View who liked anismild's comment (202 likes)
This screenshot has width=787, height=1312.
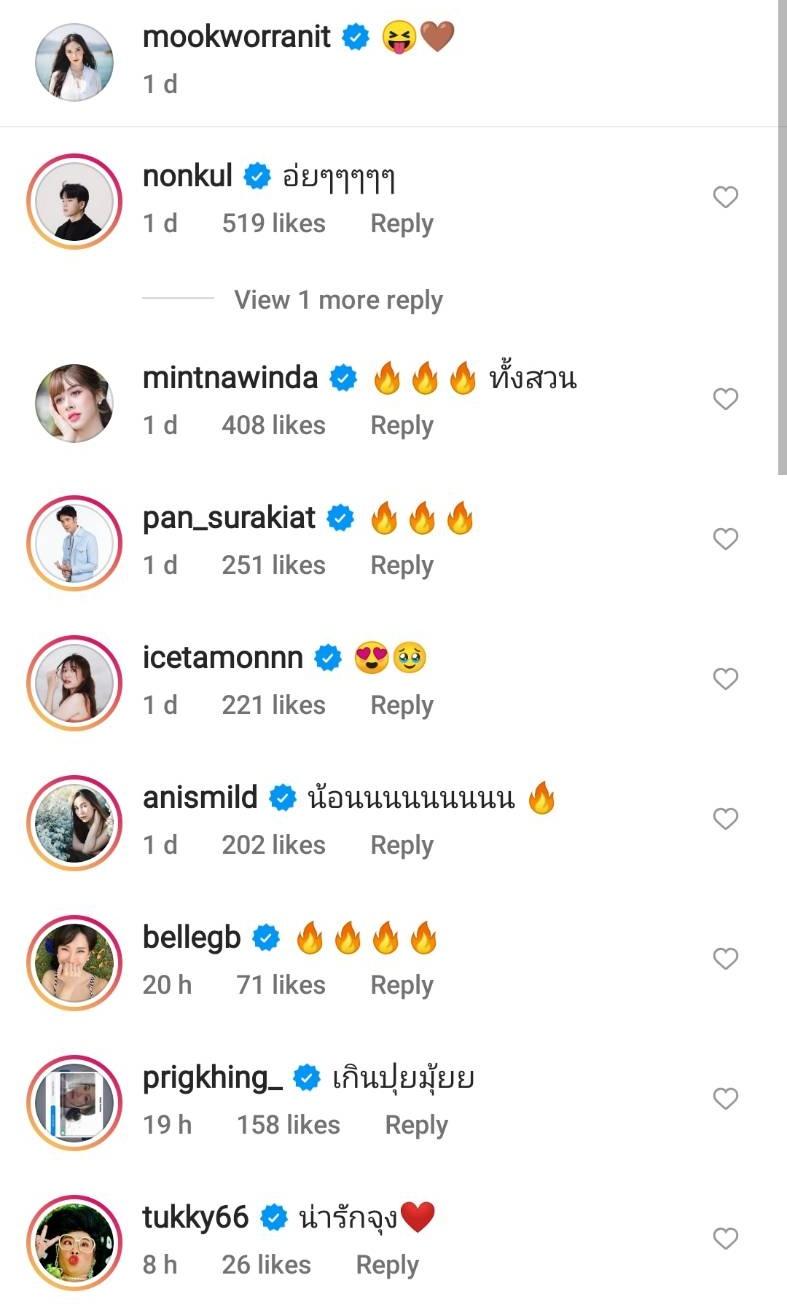[273, 845]
